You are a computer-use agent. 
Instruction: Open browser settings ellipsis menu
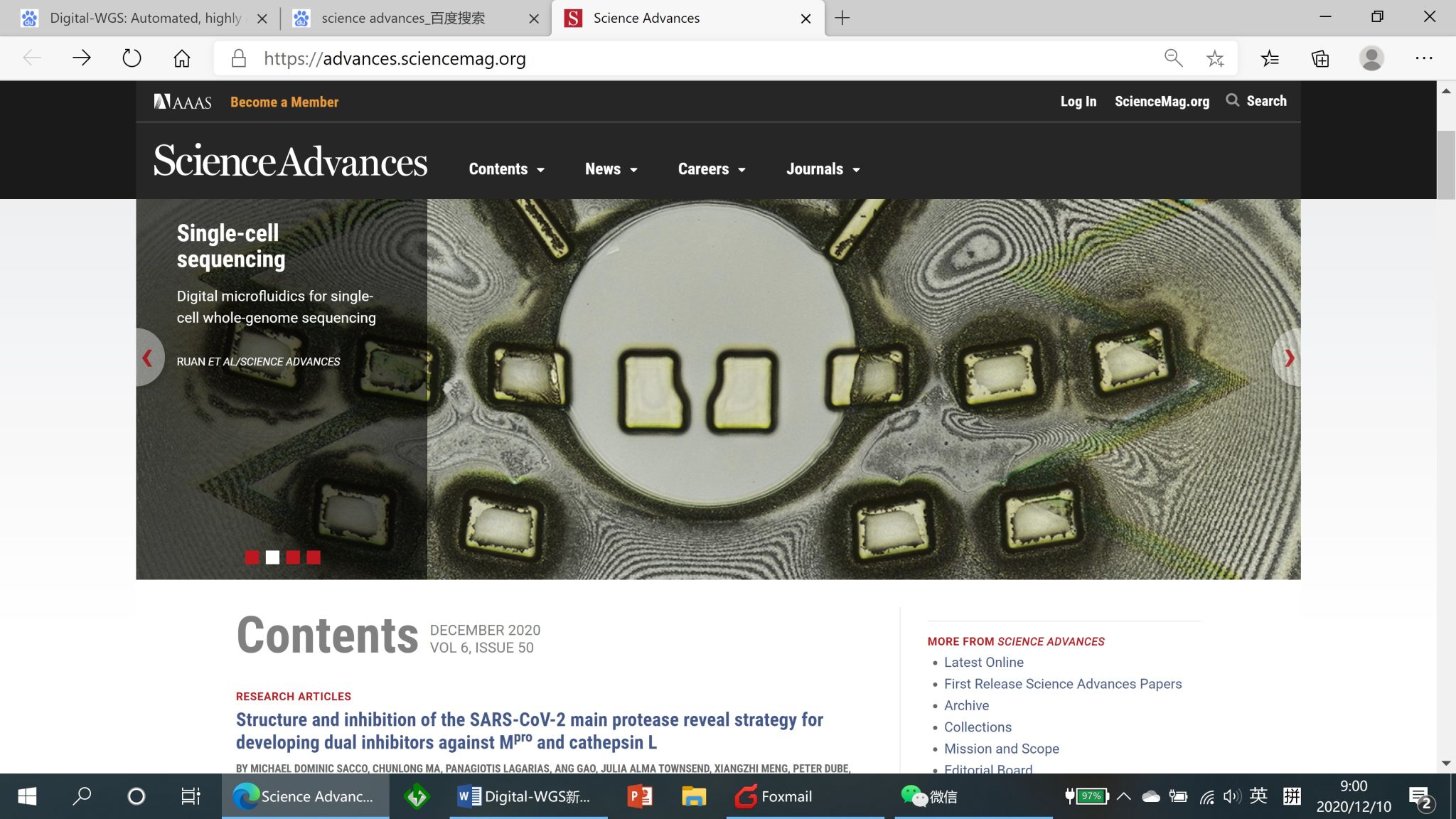(1424, 58)
